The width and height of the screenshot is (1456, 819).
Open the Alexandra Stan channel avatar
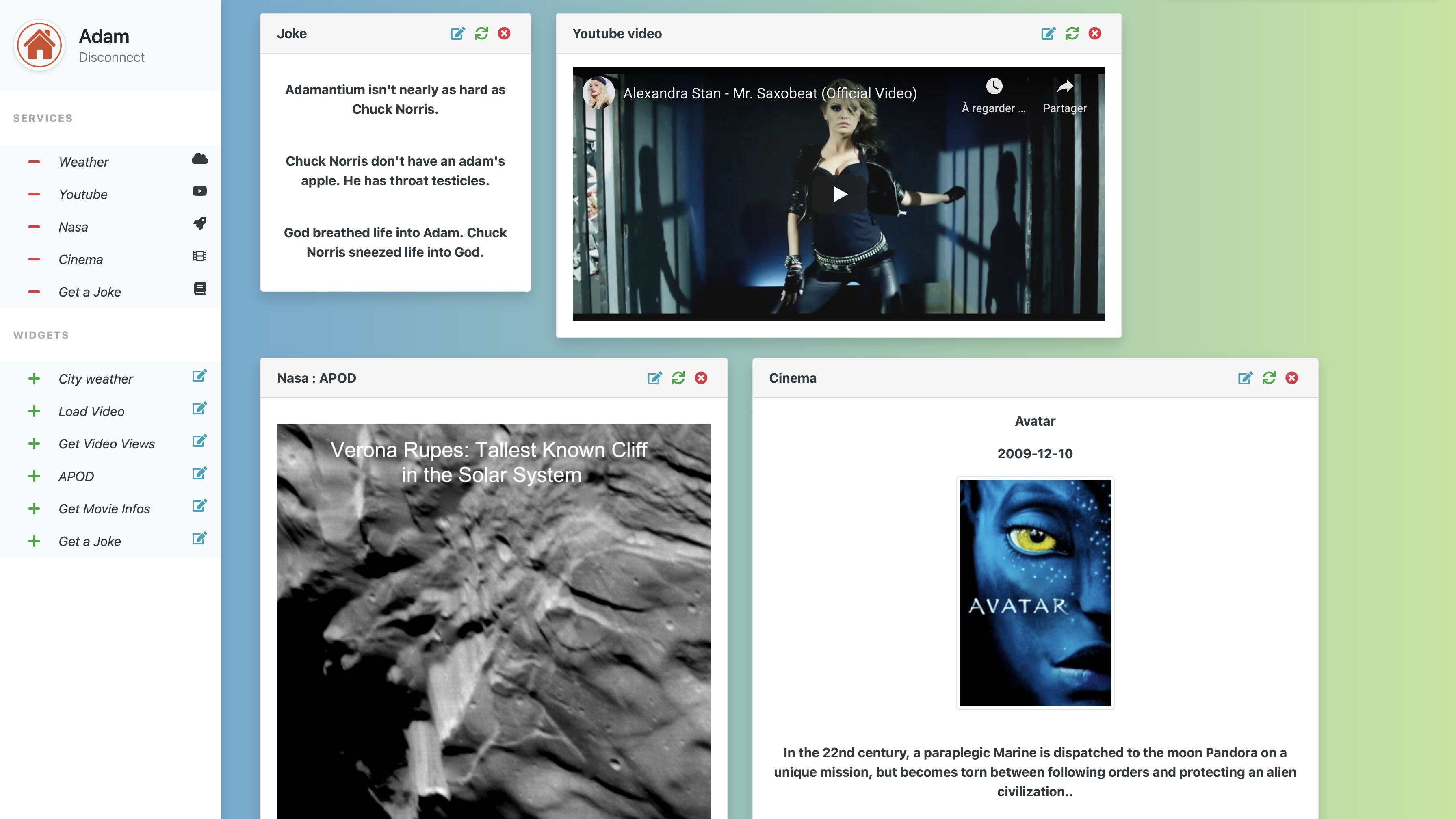click(598, 93)
